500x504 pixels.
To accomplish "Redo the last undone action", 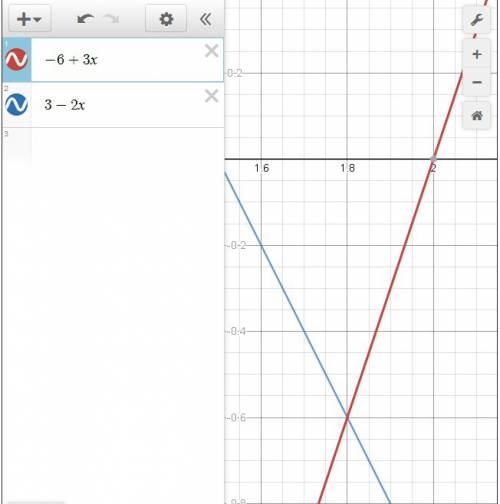I will (112, 19).
